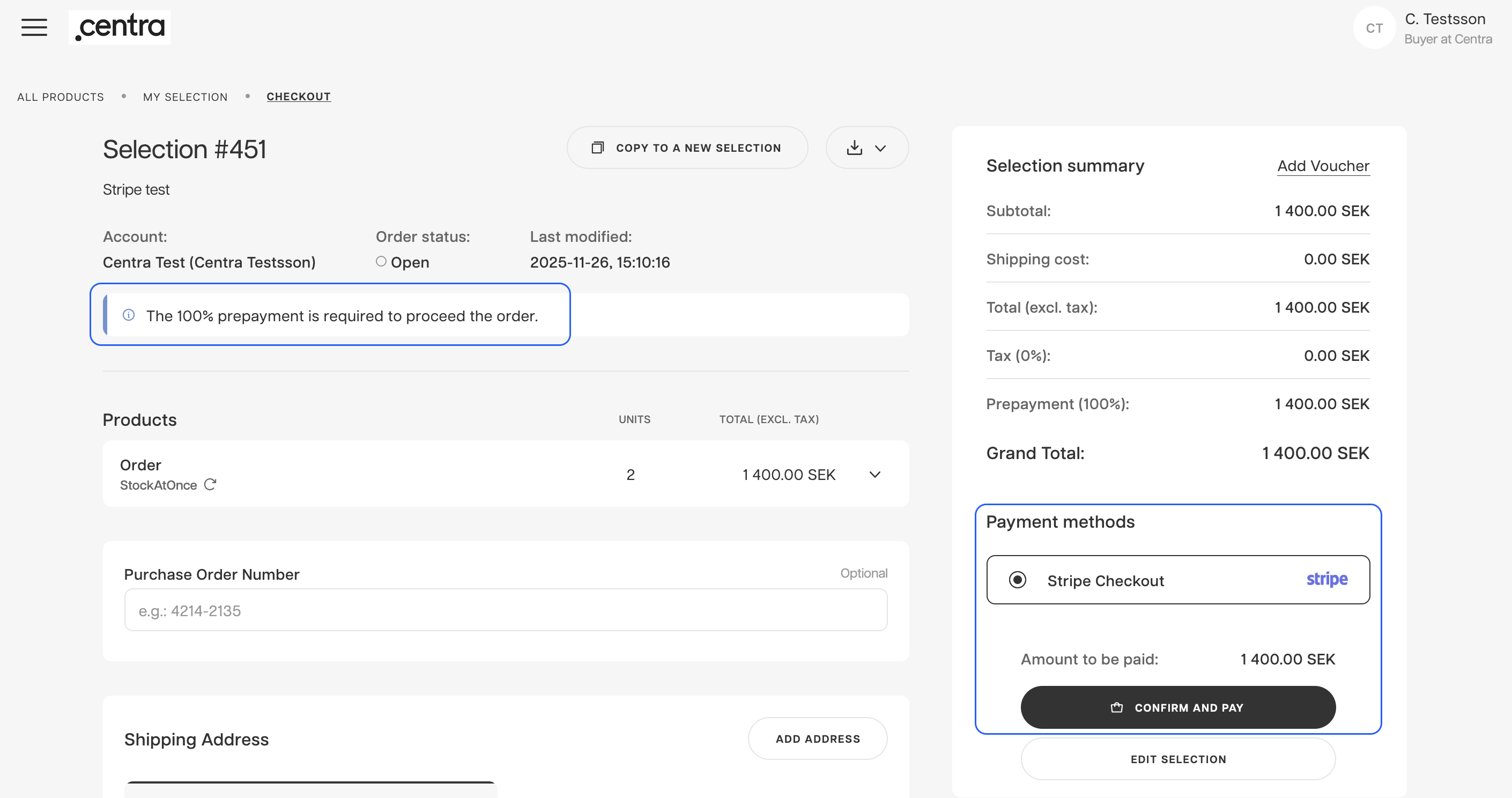Image resolution: width=1512 pixels, height=798 pixels.
Task: Click the Checkout breadcrumb
Action: [x=298, y=97]
